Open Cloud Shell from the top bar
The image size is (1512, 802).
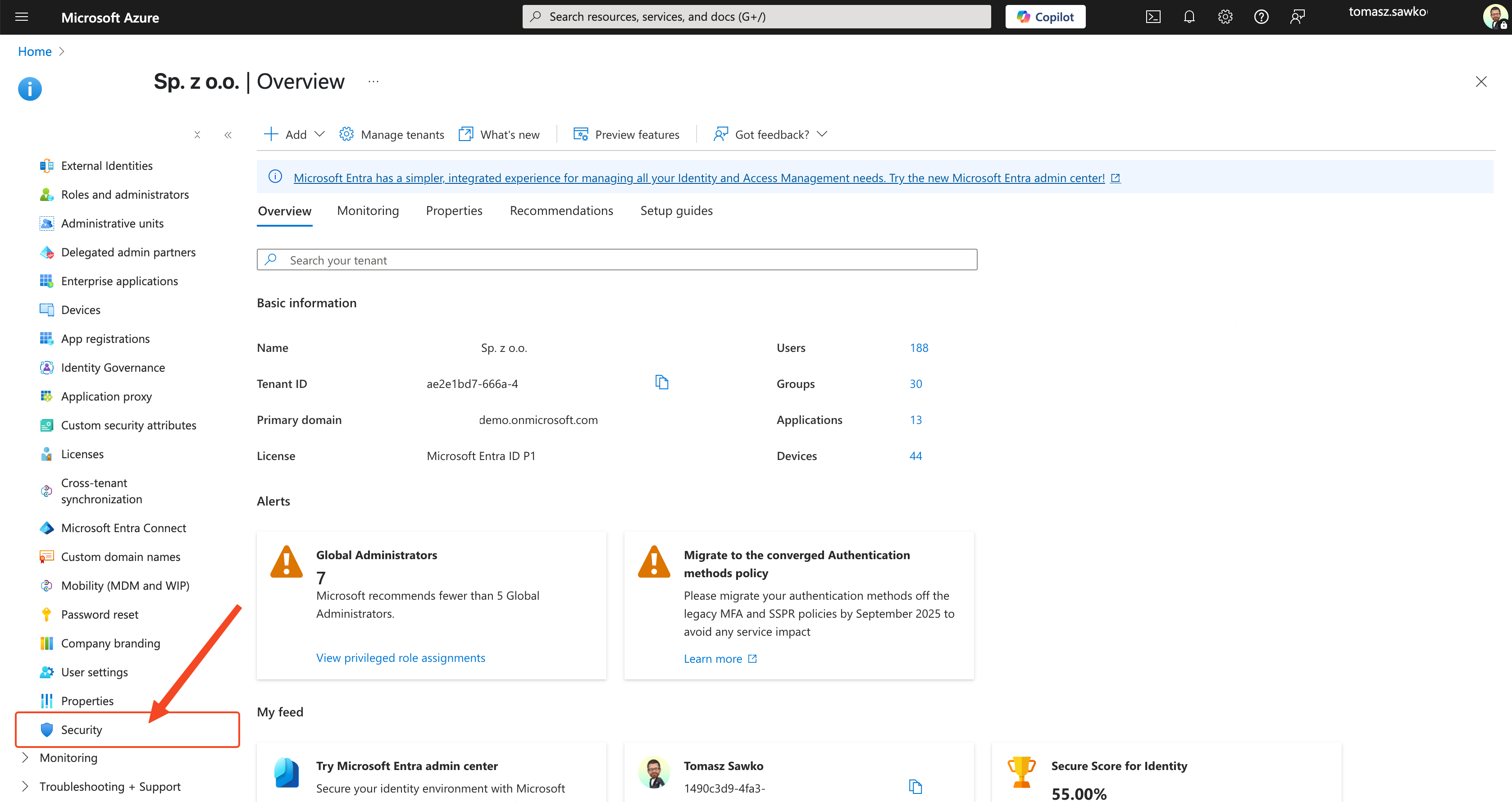coord(1153,17)
